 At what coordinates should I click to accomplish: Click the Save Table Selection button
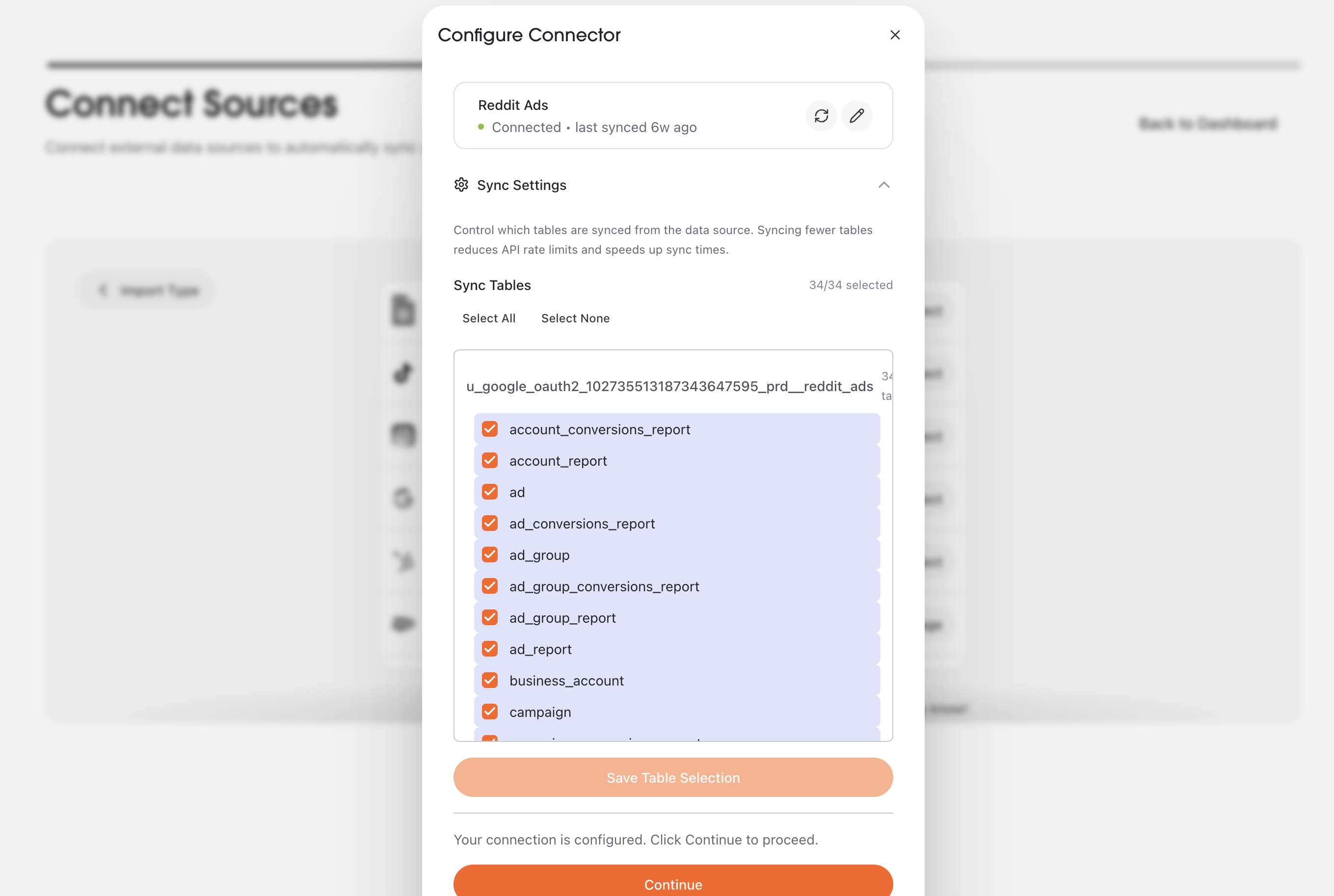click(x=673, y=777)
